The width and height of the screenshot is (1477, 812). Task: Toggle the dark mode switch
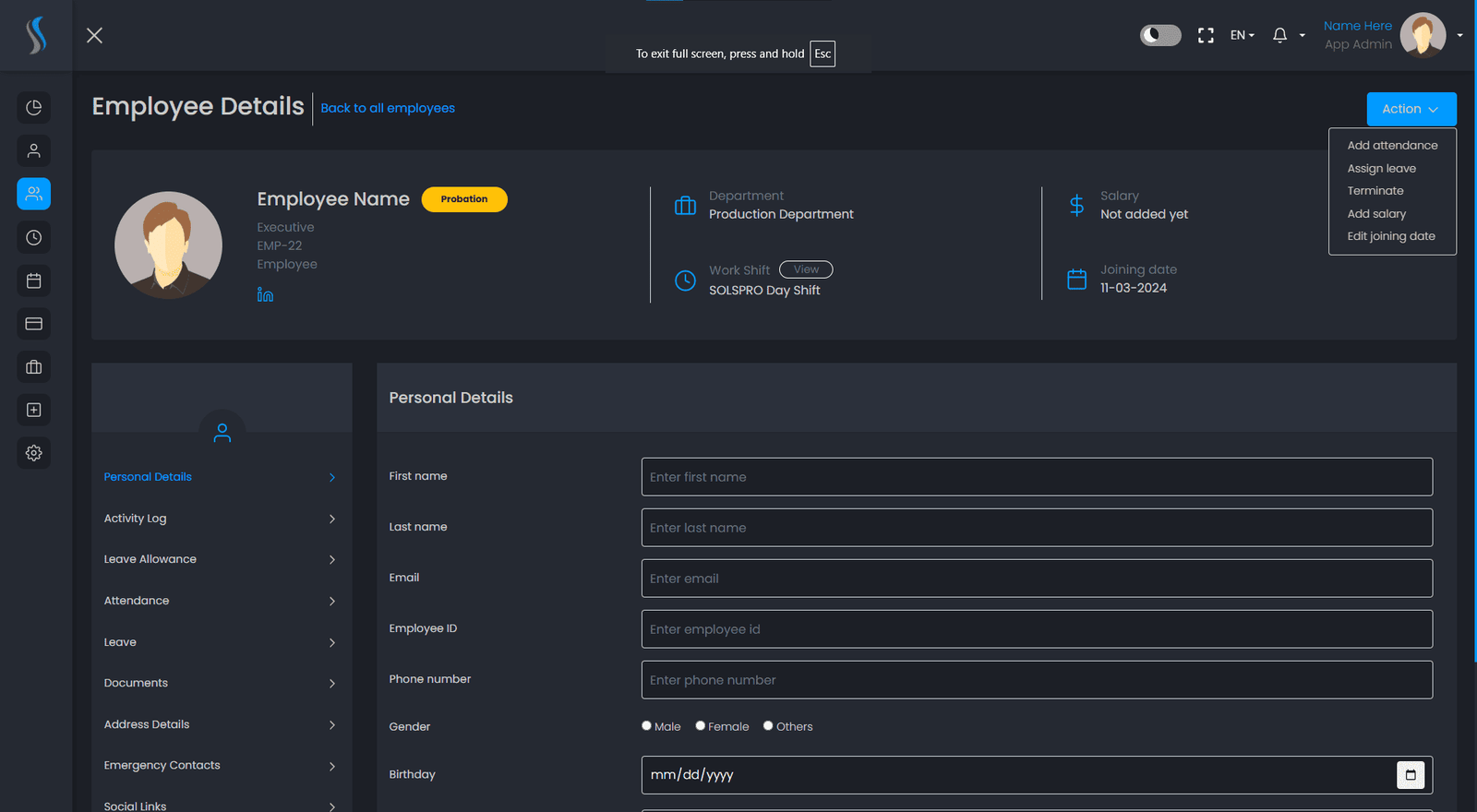click(x=1160, y=35)
